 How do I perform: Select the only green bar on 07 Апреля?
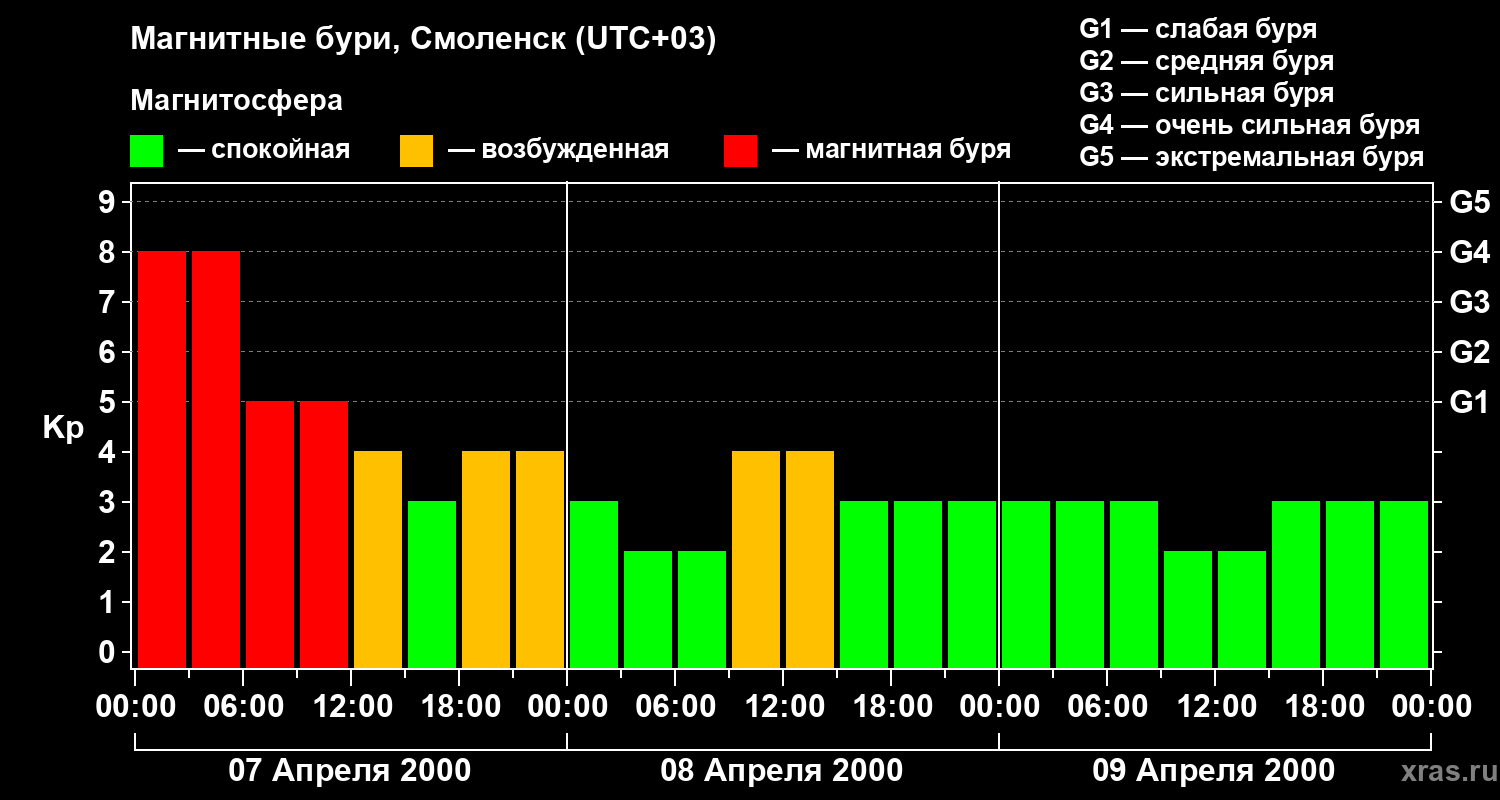point(432,584)
